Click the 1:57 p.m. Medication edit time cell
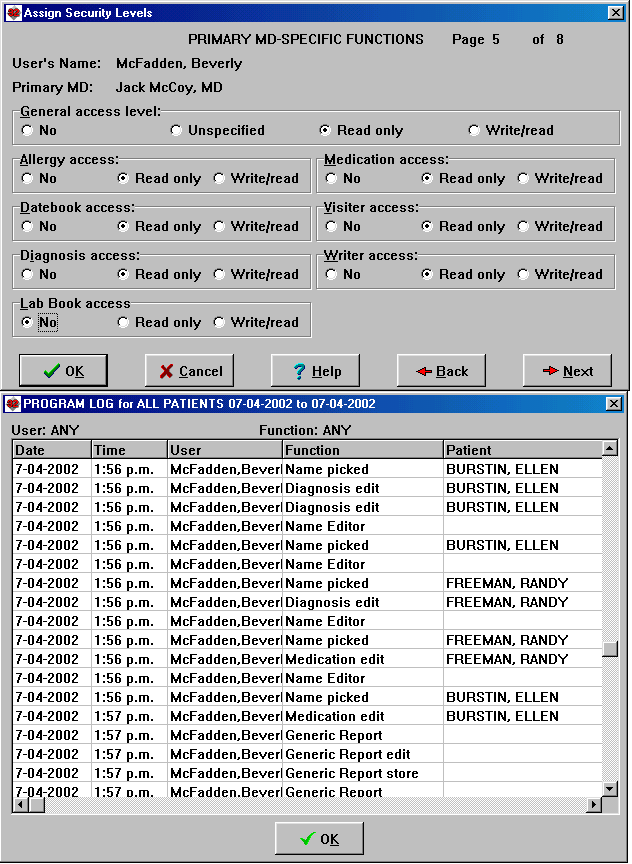This screenshot has height=864, width=632. click(129, 716)
